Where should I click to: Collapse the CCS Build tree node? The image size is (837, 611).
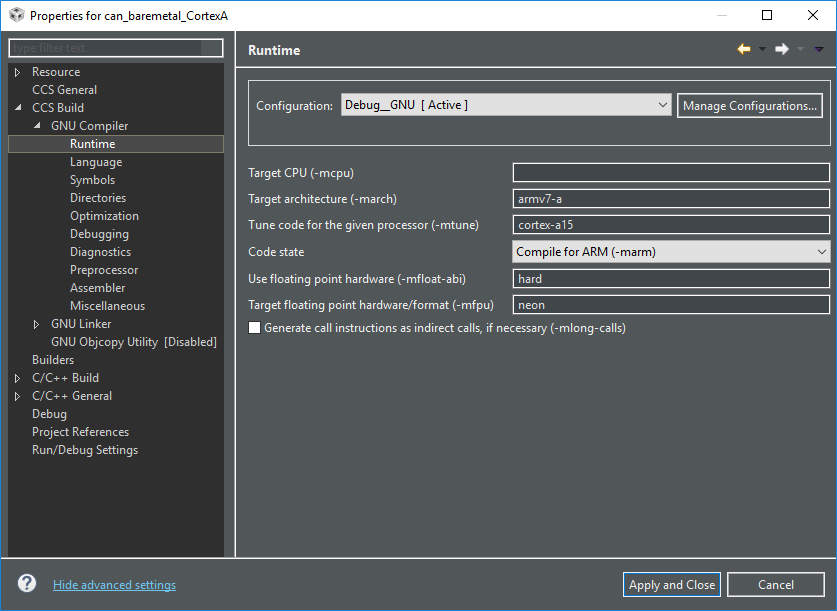click(18, 107)
